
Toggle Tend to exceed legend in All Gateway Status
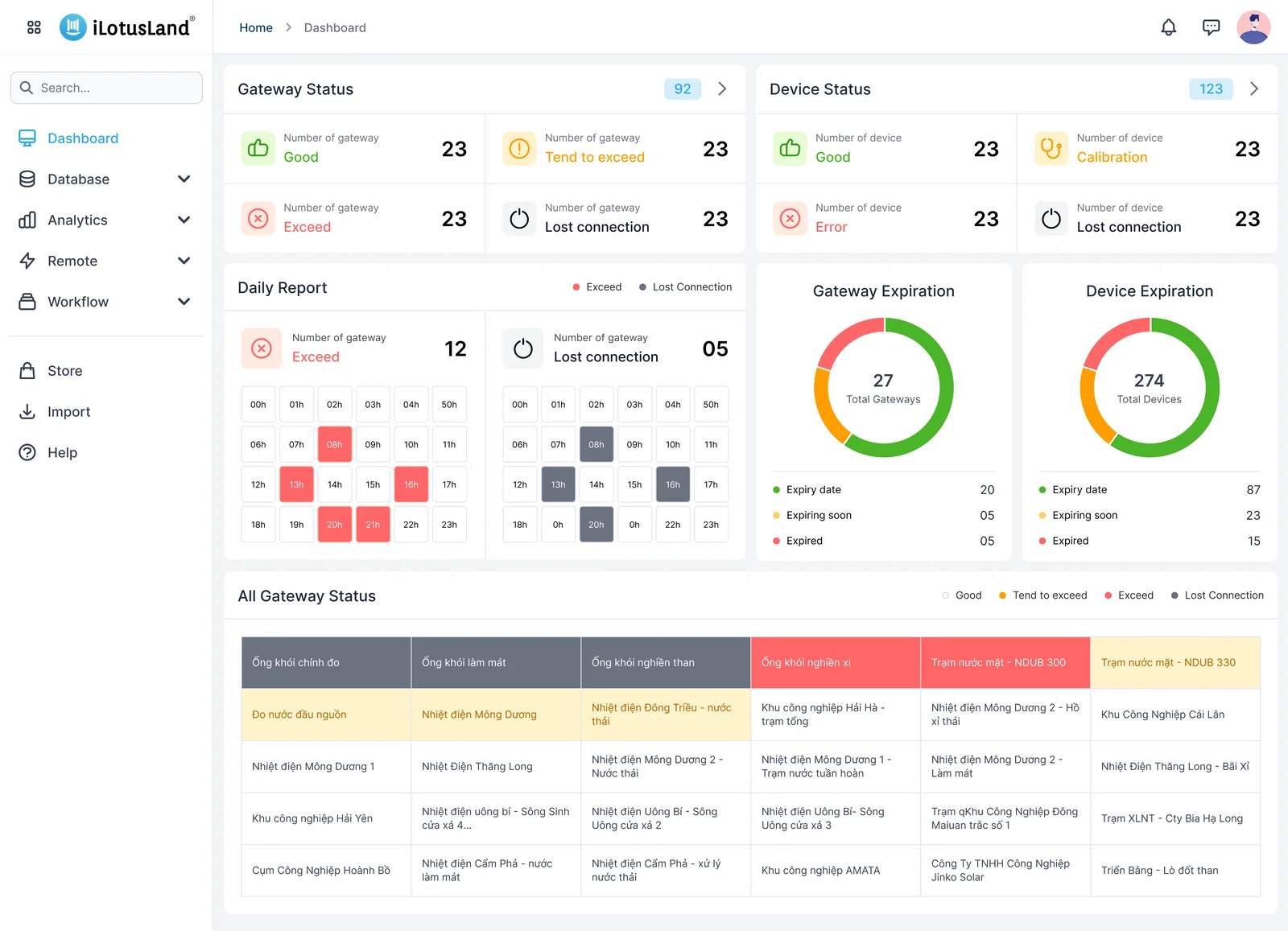coord(1042,595)
